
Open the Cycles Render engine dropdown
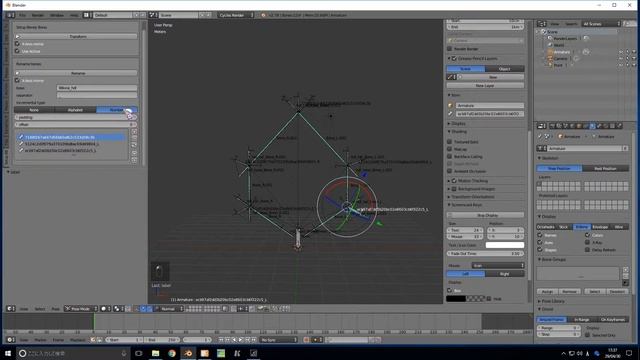point(236,15)
